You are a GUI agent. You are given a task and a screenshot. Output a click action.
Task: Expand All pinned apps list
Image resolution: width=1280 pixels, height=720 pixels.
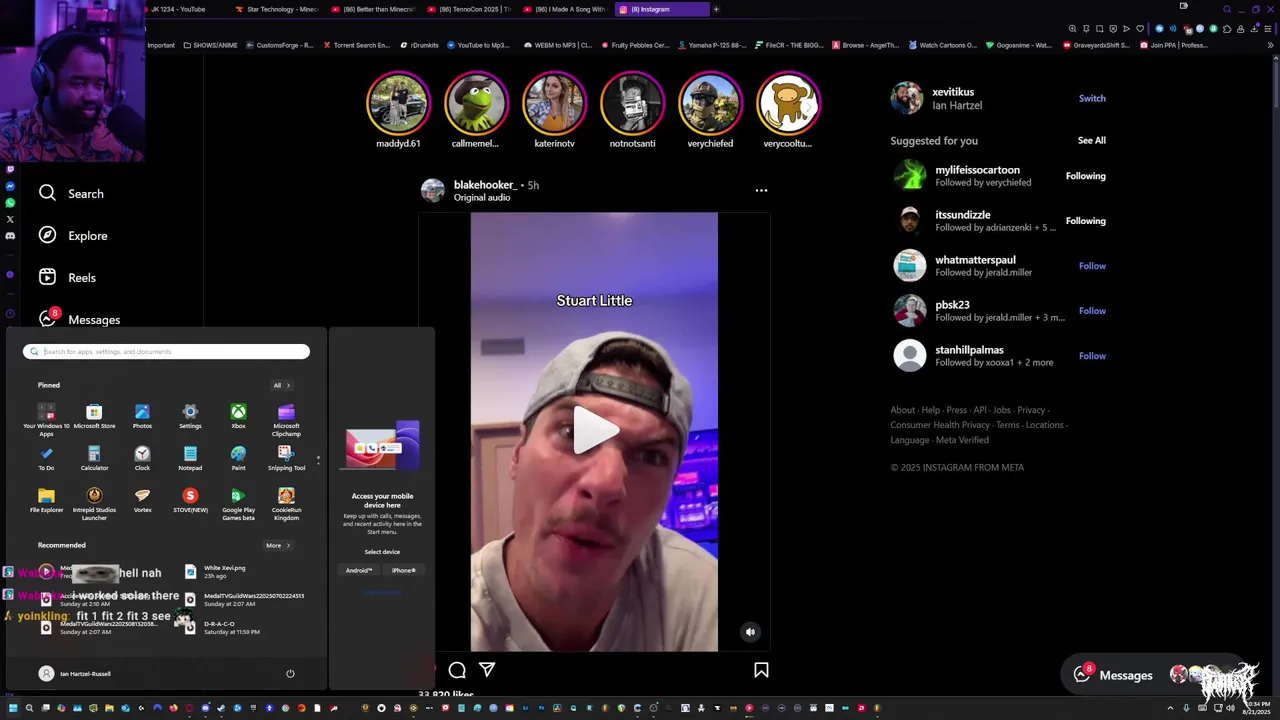pos(281,385)
